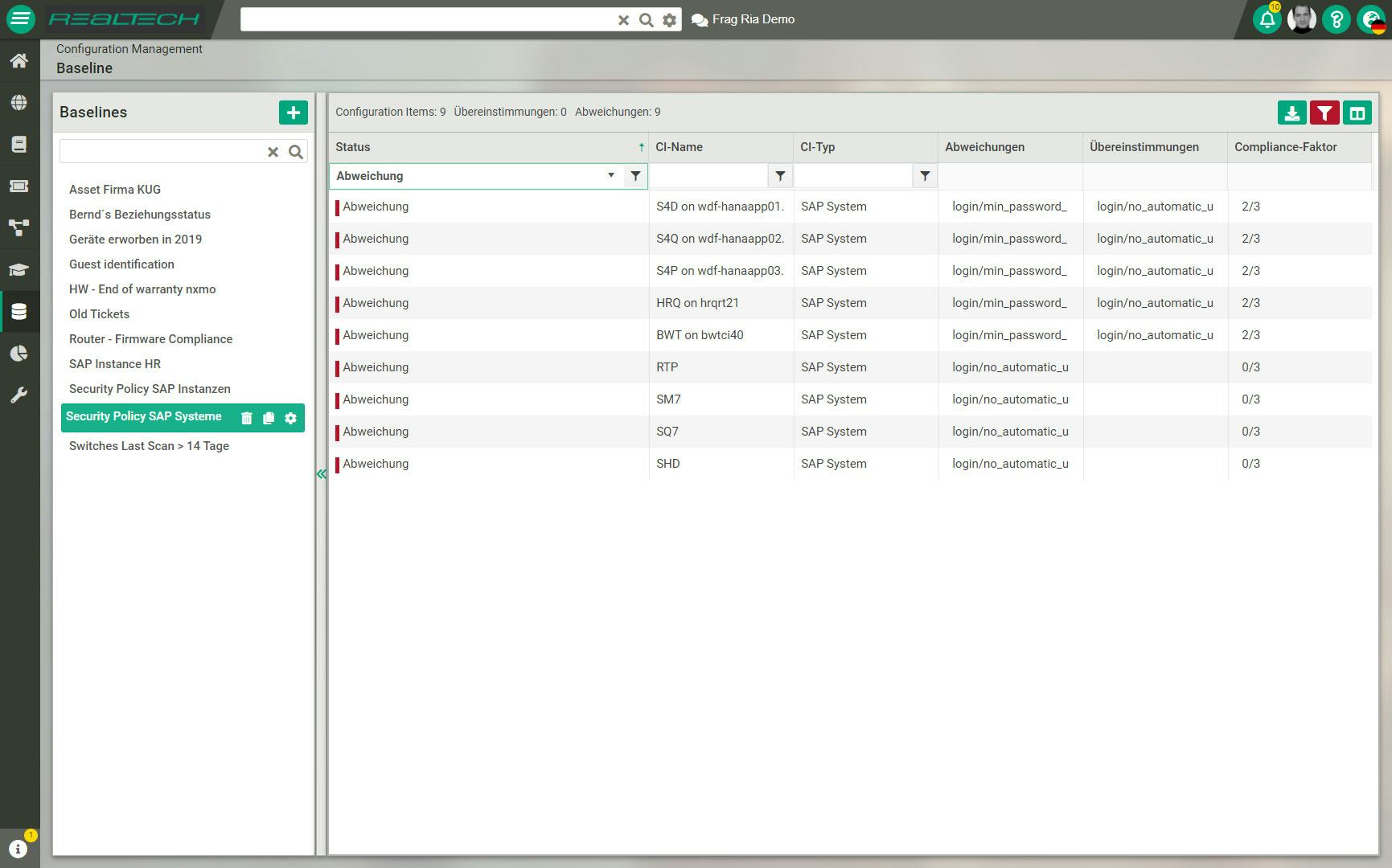Viewport: 1392px width, 868px height.
Task: Expand the Status filter dropdown
Action: click(611, 175)
